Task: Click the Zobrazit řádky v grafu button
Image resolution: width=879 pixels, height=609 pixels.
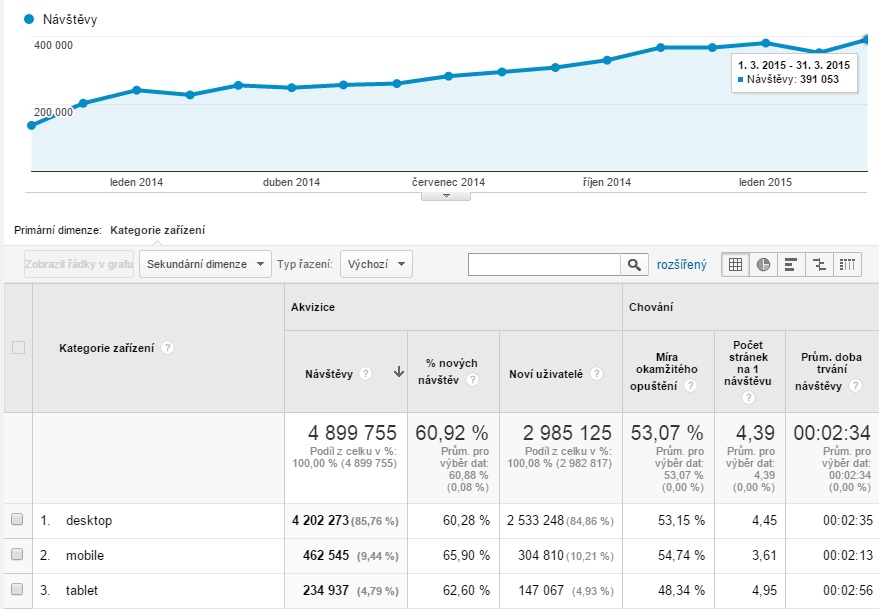Action: pyautogui.click(x=79, y=265)
